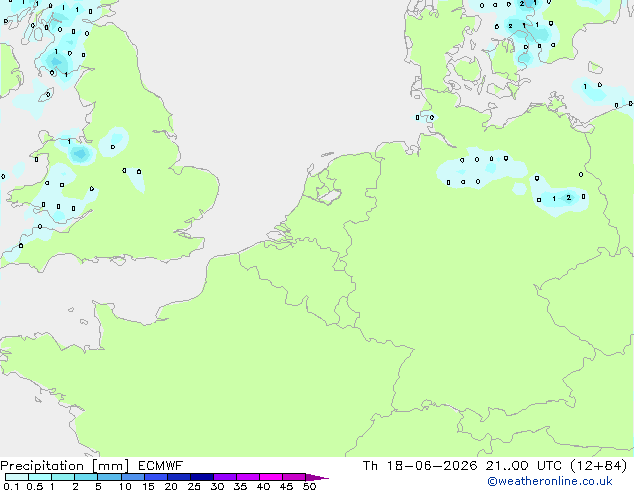The image size is (634, 490).
Task: Click the legend label '15'
Action: tap(148, 486)
